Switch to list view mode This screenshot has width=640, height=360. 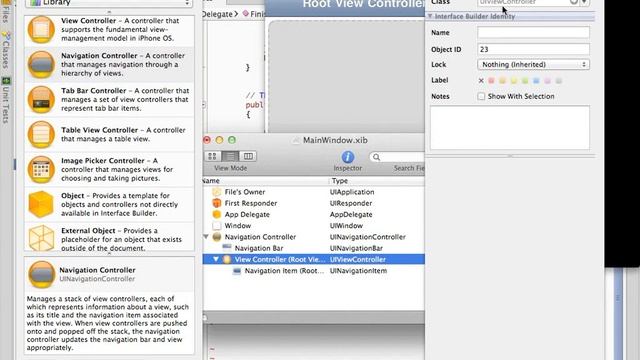pos(230,156)
